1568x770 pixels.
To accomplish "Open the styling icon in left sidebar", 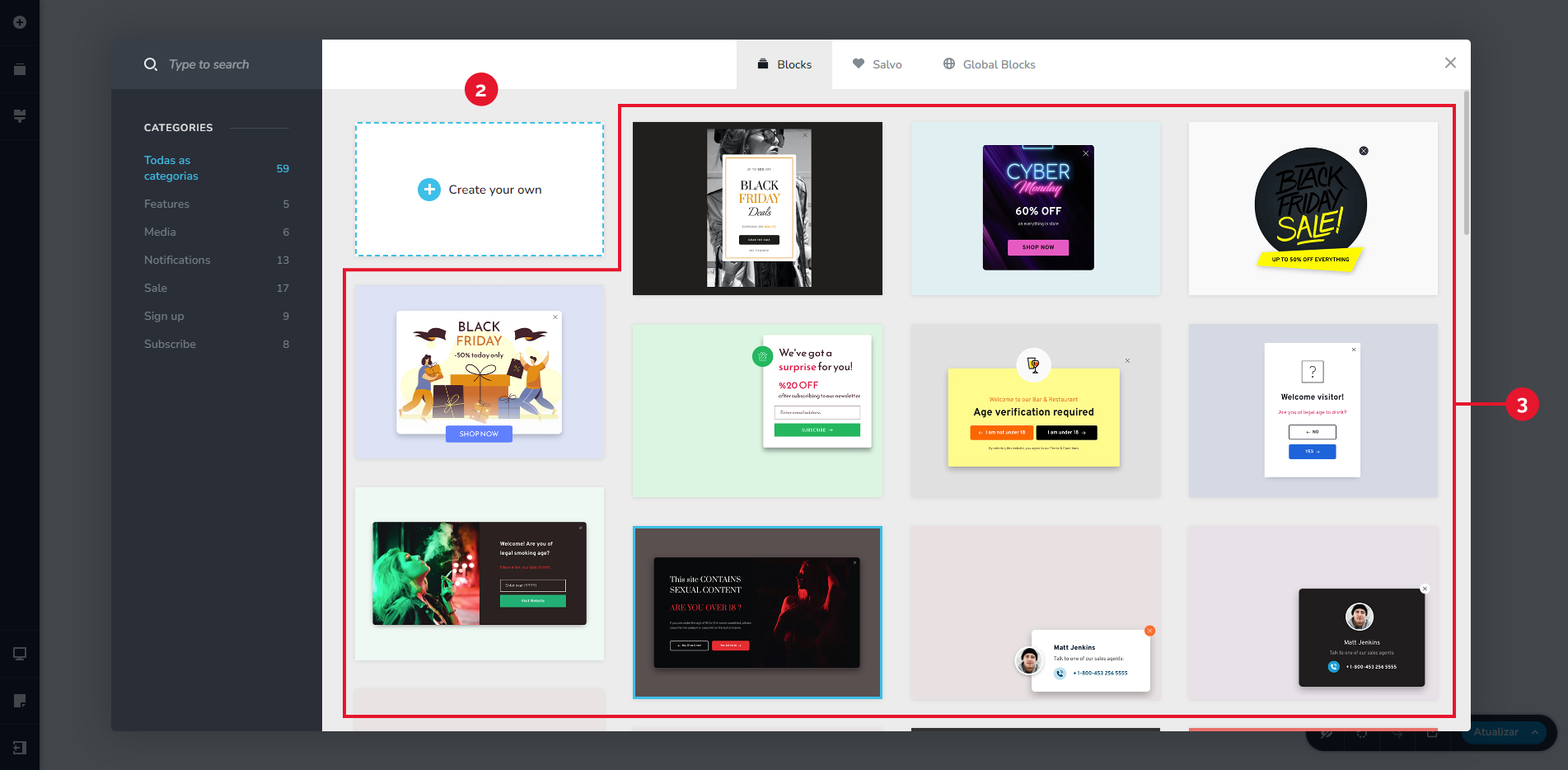I will 20,116.
